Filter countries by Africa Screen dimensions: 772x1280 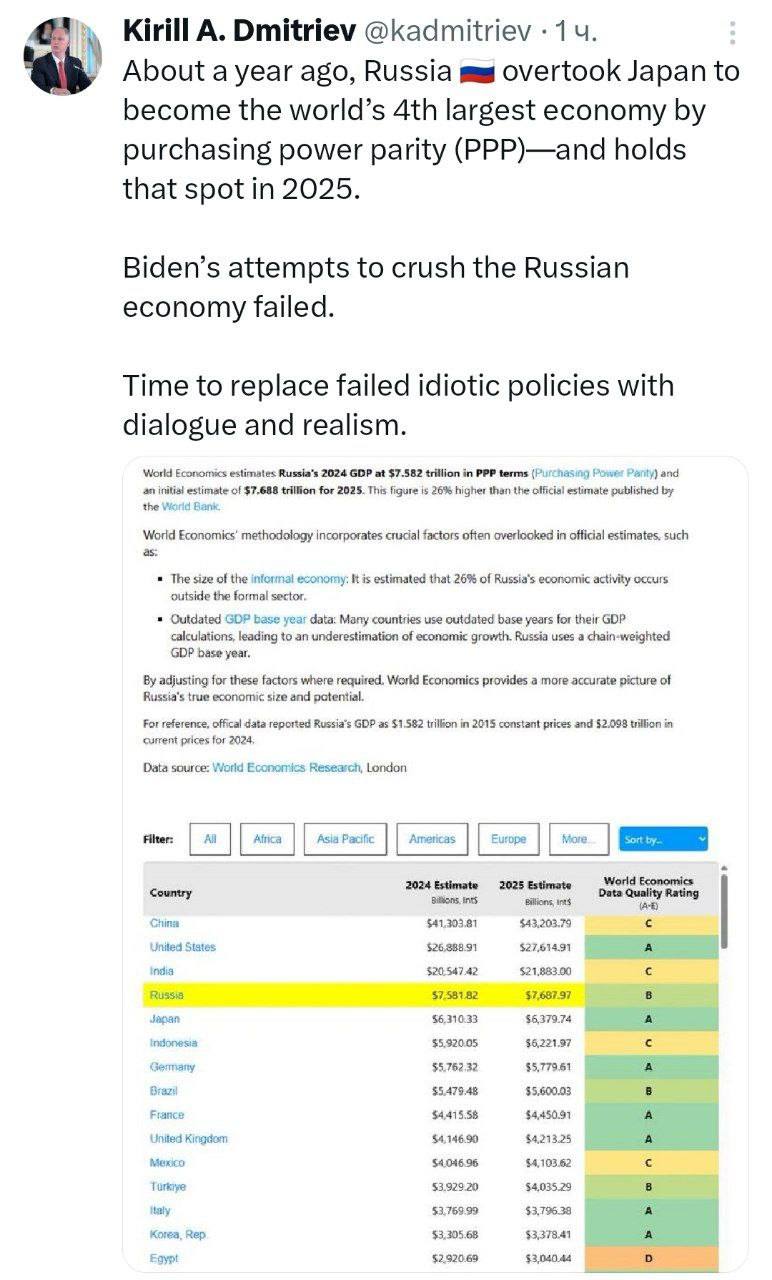pyautogui.click(x=267, y=840)
